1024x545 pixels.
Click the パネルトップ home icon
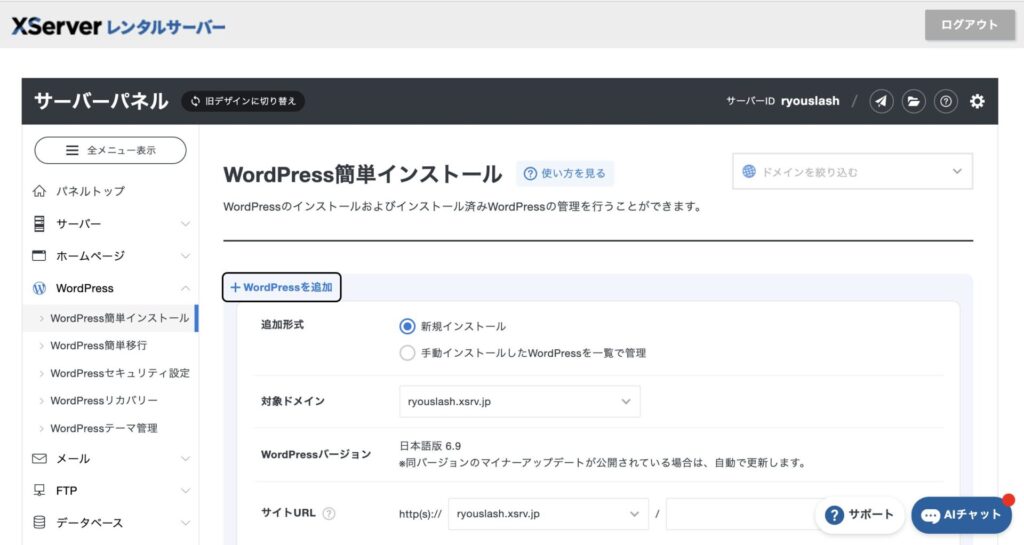(40, 191)
